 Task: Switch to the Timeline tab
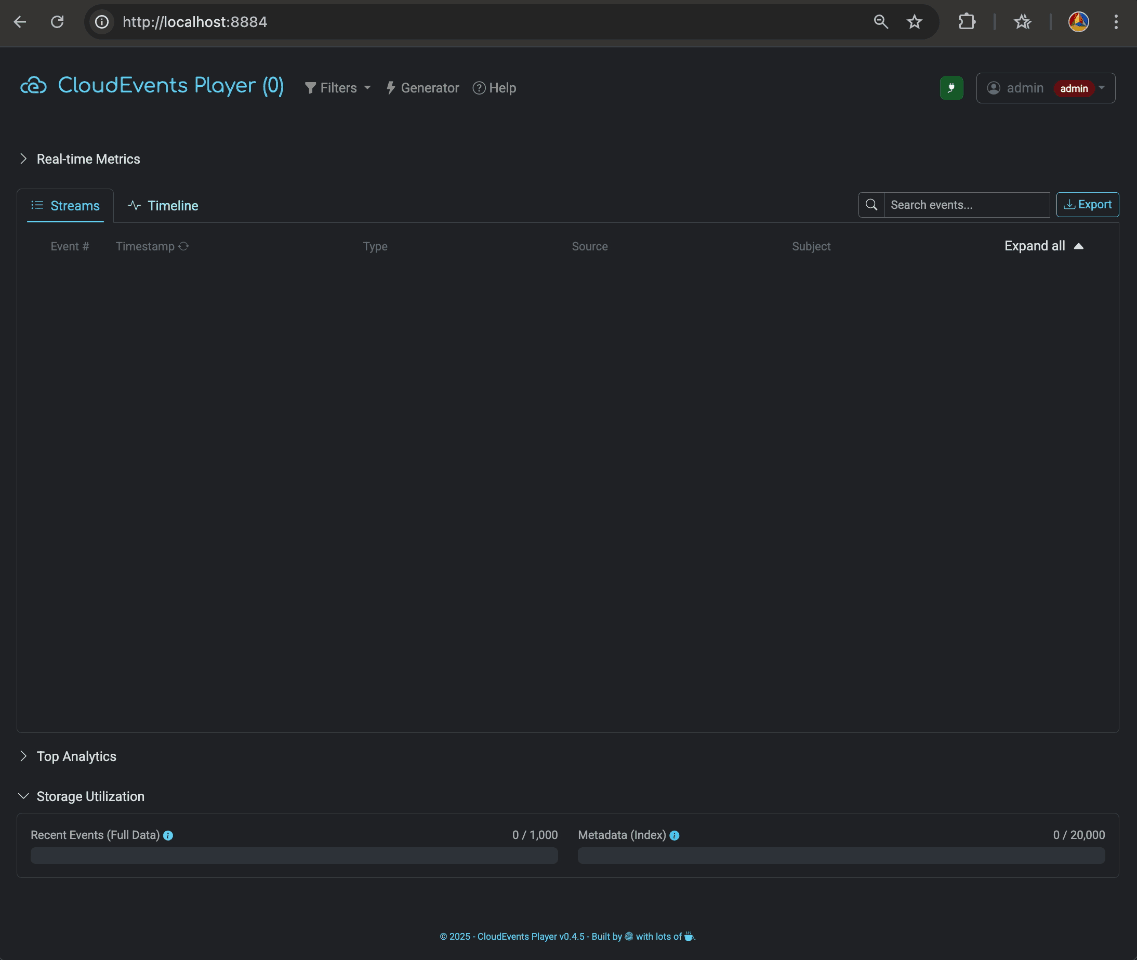click(x=163, y=205)
